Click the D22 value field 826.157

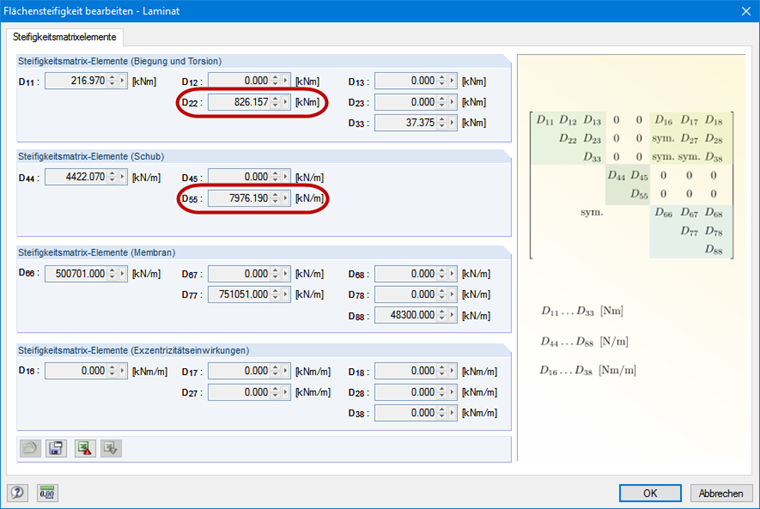pyautogui.click(x=239, y=102)
